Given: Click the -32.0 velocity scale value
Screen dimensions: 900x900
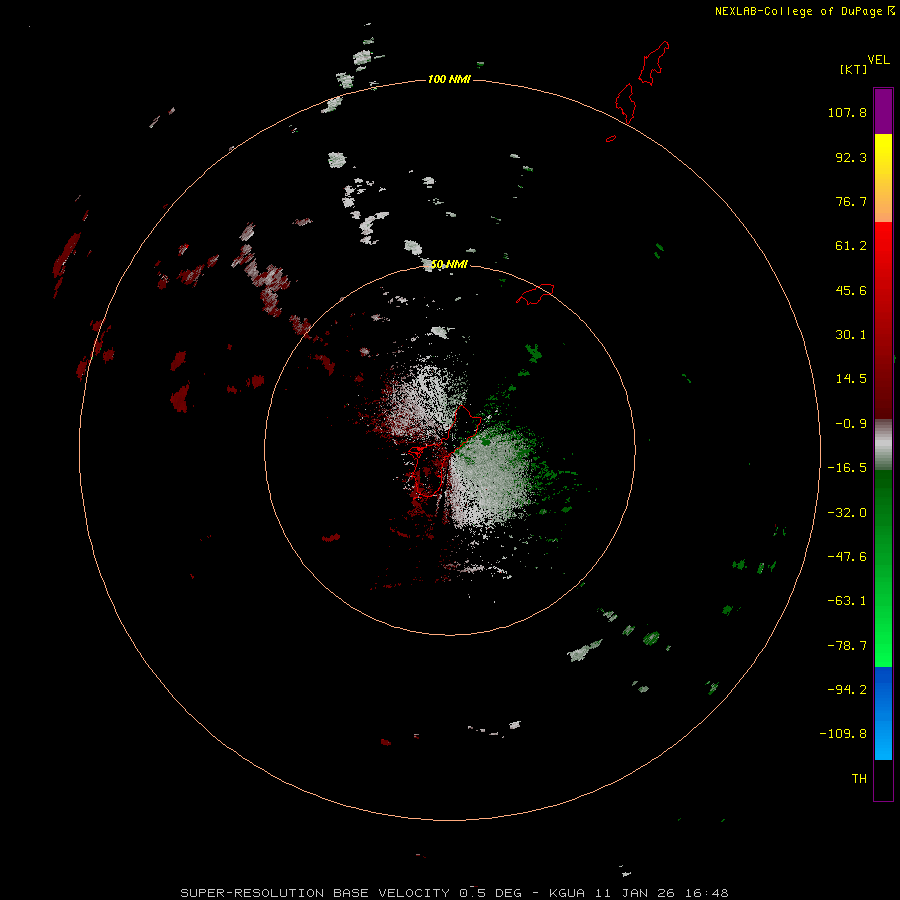Looking at the screenshot, I should click(x=847, y=513).
